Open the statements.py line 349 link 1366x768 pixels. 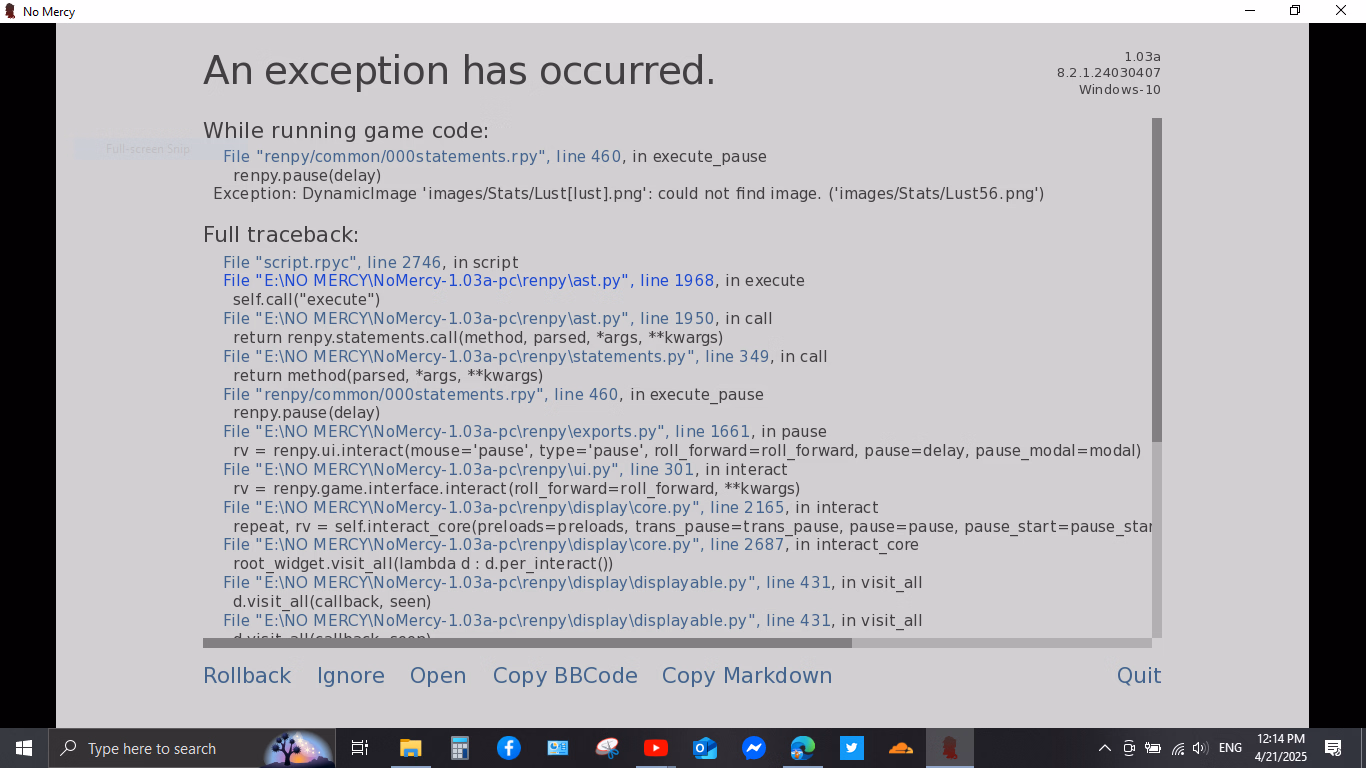tap(496, 357)
